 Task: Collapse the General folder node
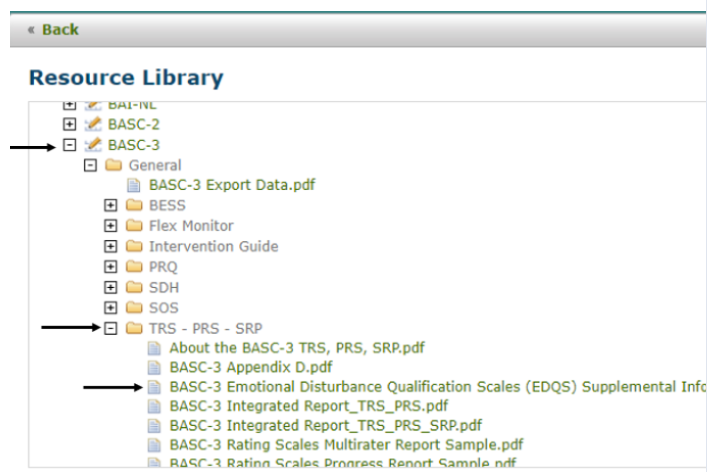pos(90,165)
